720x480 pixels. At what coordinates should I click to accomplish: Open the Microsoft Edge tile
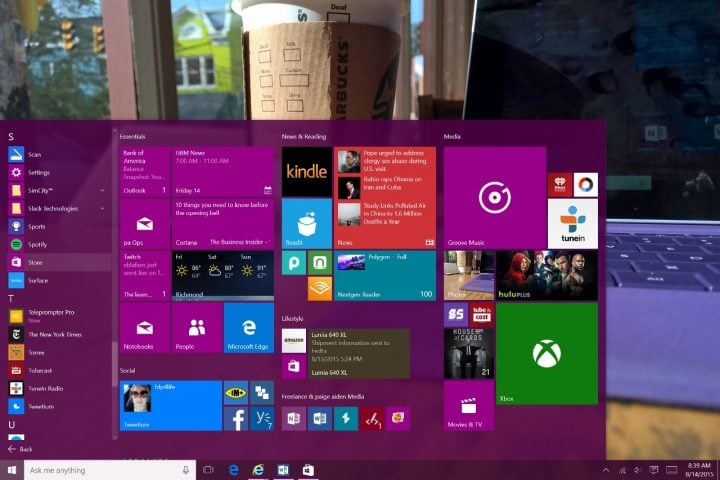coord(249,328)
